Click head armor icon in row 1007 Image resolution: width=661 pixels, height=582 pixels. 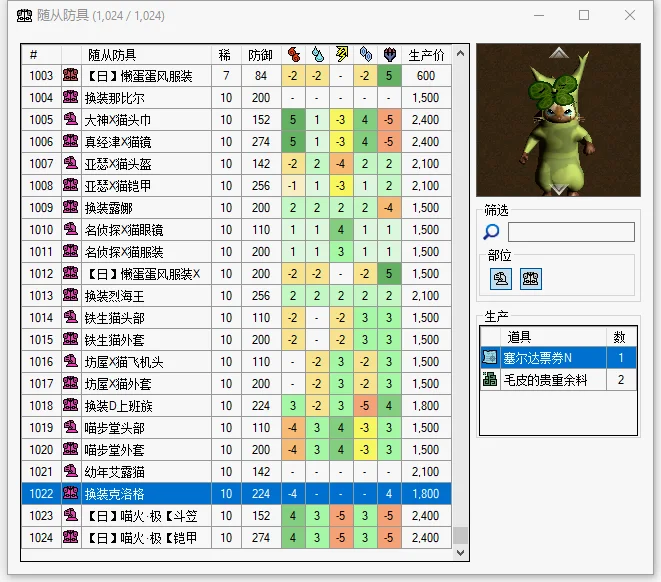coord(71,164)
